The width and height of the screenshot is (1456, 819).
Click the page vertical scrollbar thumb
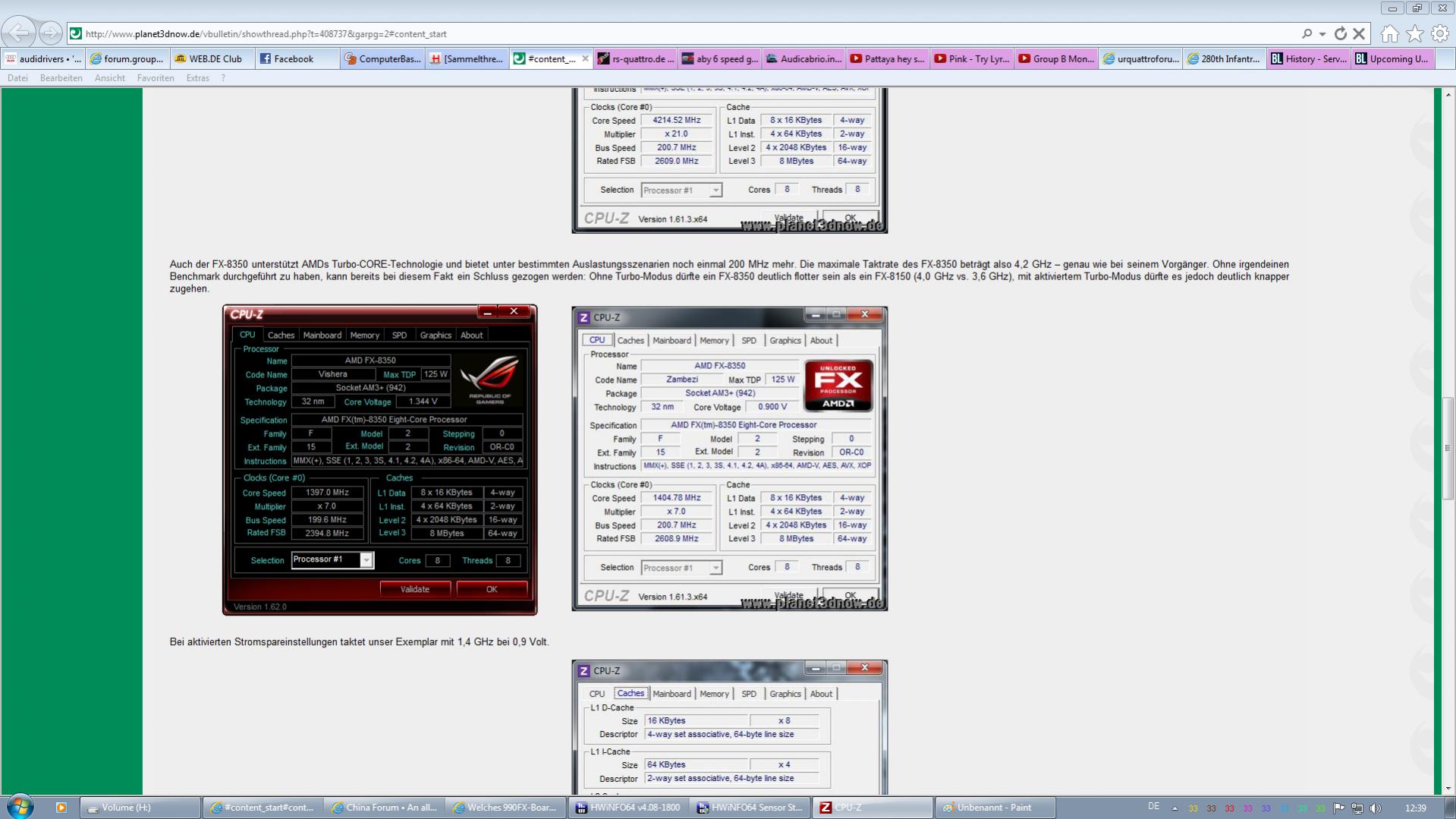[1448, 448]
